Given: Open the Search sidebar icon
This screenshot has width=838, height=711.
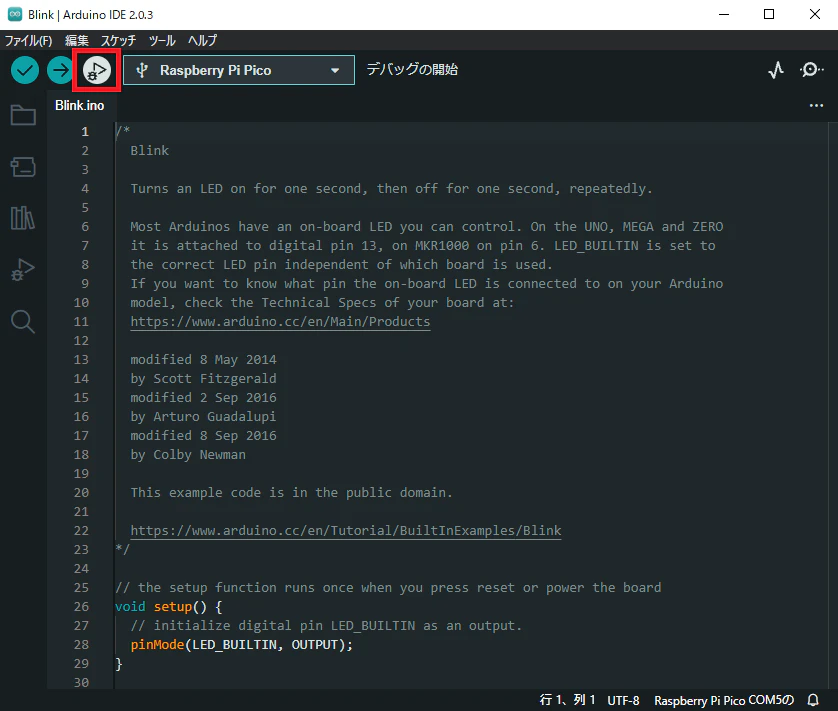Looking at the screenshot, I should (x=23, y=321).
